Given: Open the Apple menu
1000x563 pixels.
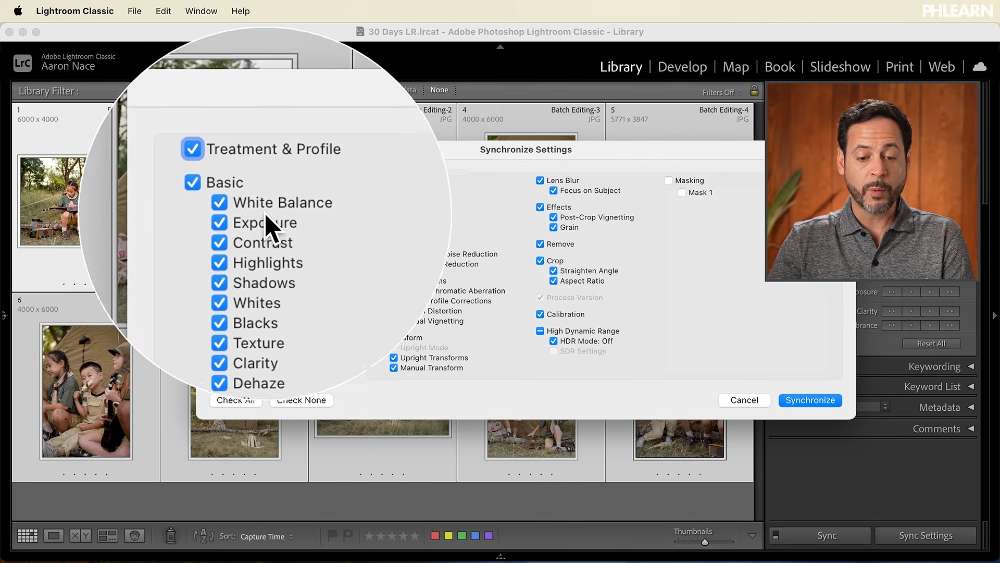Looking at the screenshot, I should pyautogui.click(x=18, y=11).
